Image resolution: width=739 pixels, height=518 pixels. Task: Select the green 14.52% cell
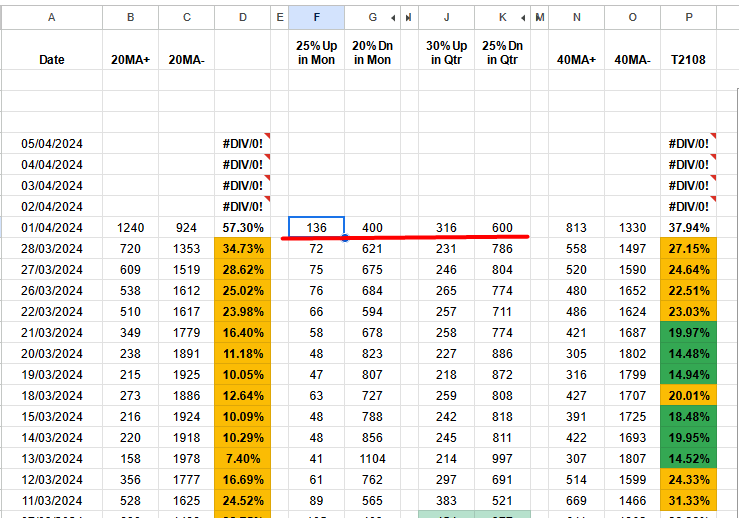tap(689, 459)
